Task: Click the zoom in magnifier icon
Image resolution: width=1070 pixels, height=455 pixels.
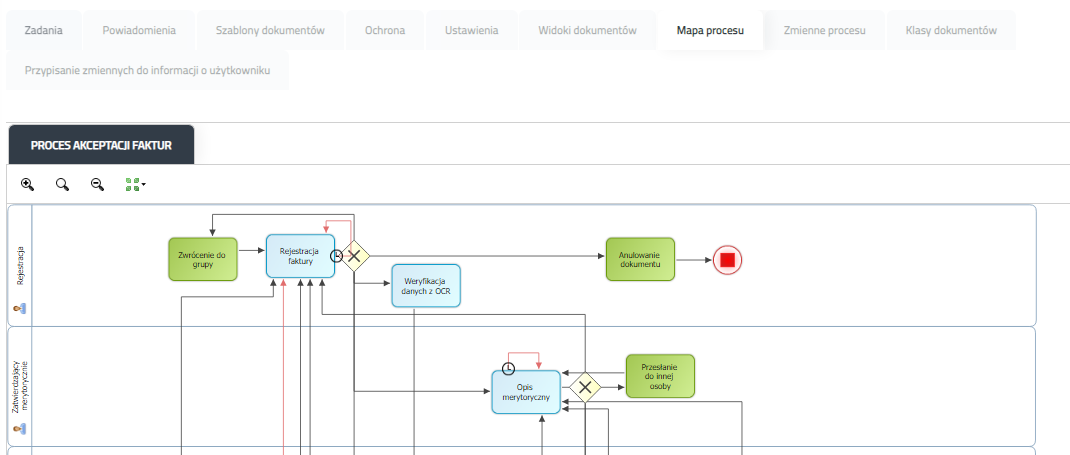Action: click(27, 184)
